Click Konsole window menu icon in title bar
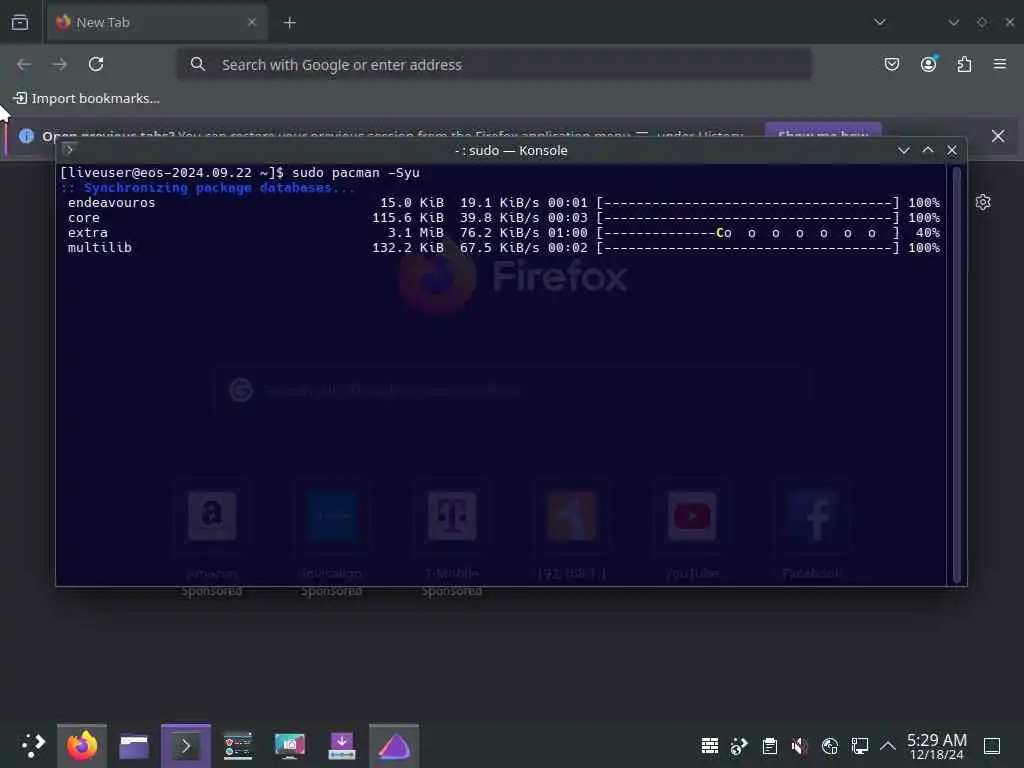 tap(69, 150)
